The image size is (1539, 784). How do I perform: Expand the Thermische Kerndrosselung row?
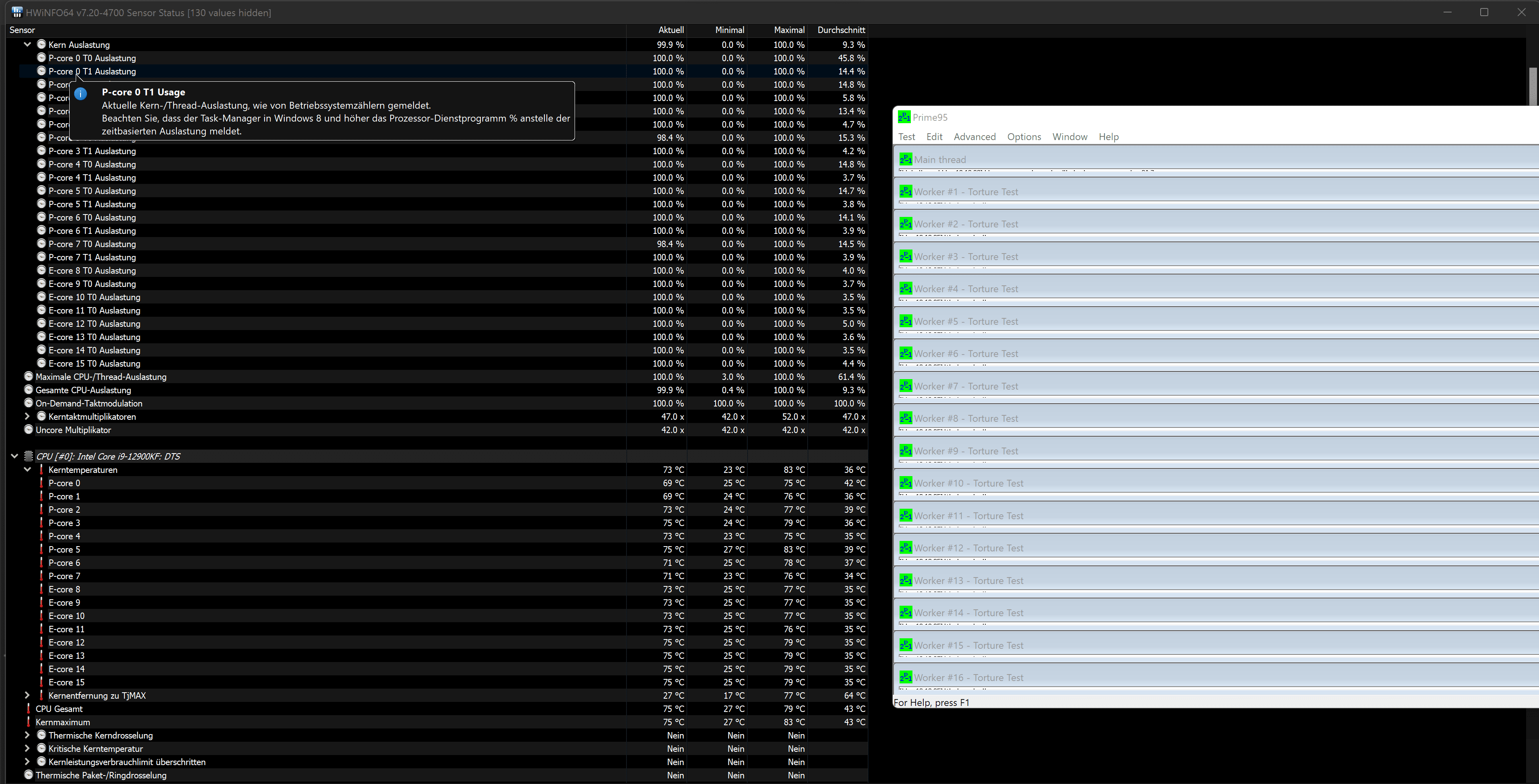27,736
